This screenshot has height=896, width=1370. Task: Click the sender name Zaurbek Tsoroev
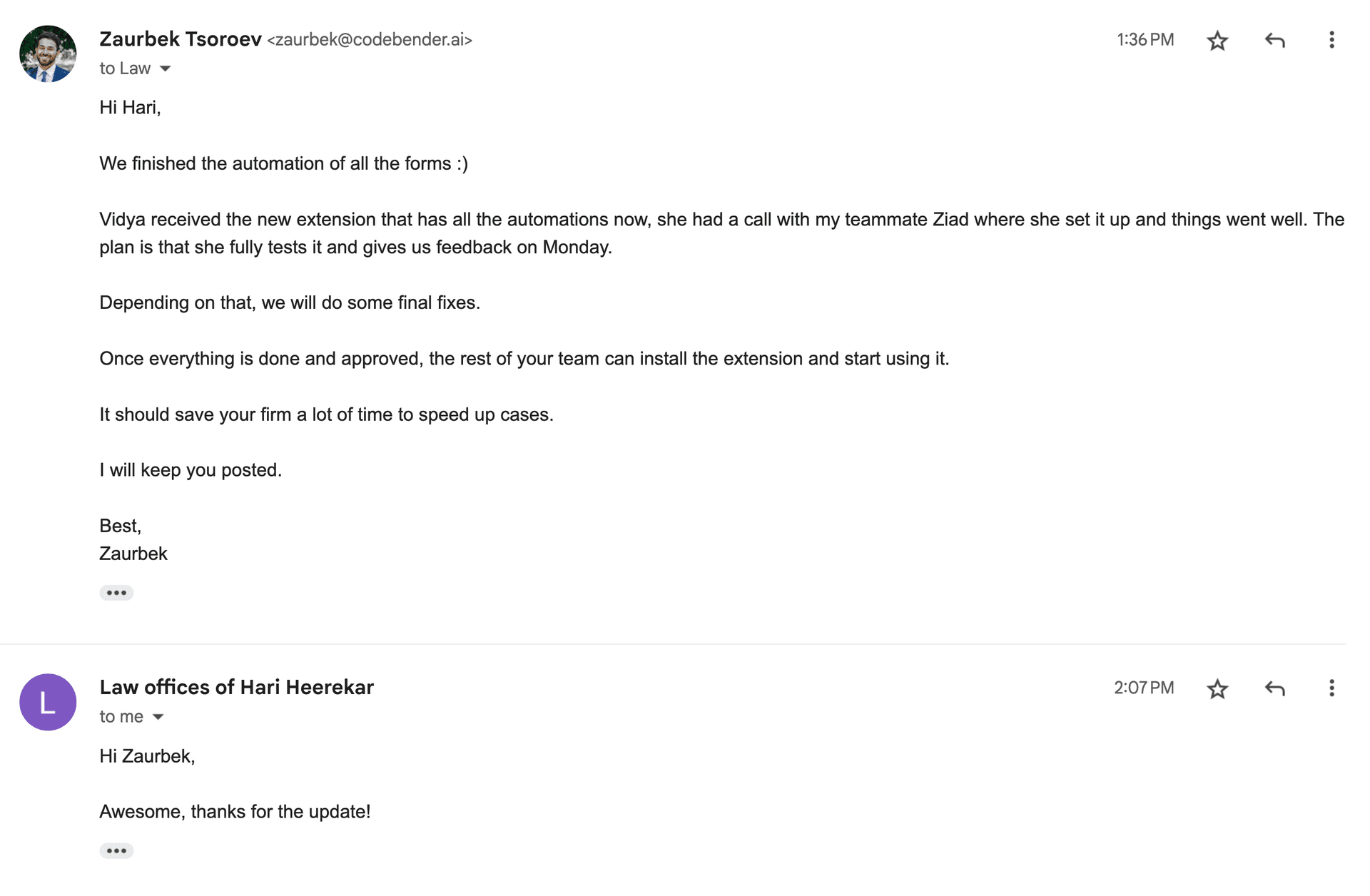pos(181,39)
